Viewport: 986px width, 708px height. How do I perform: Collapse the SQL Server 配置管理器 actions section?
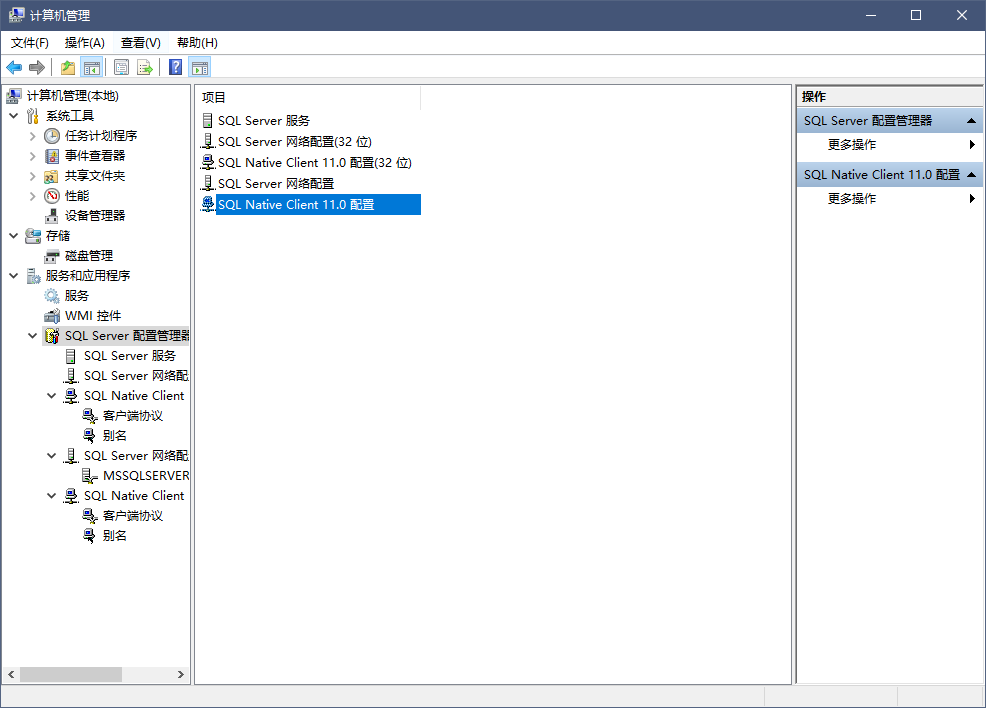coord(971,121)
